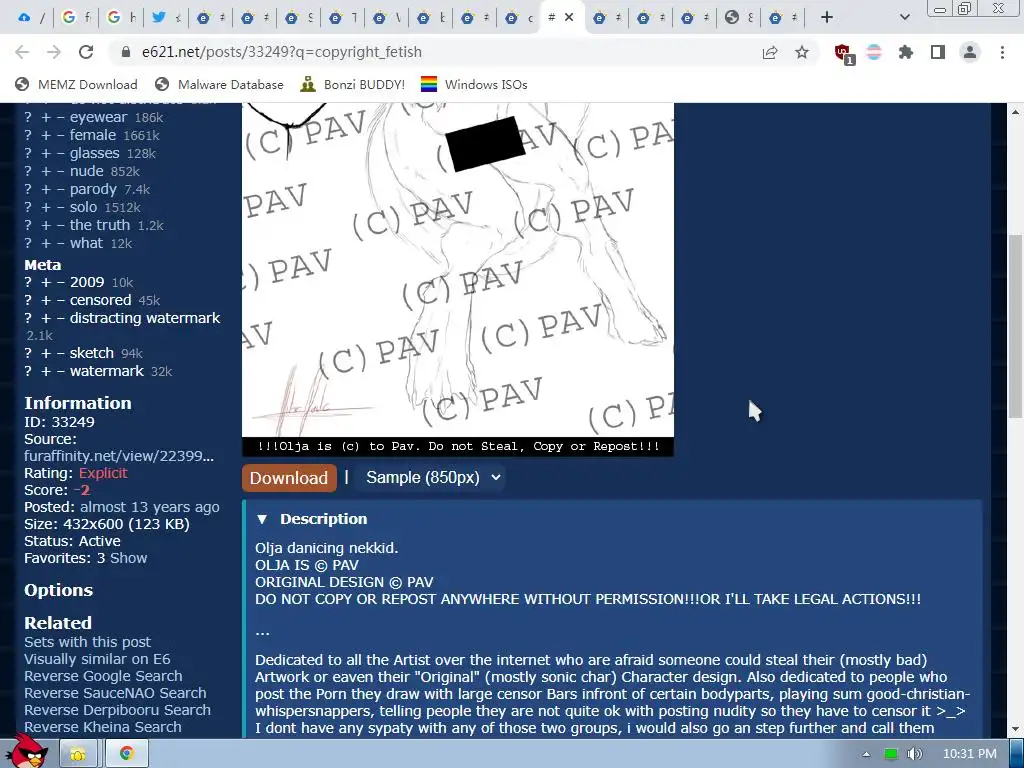The width and height of the screenshot is (1024, 768).
Task: Open the Windows ISOs bookmark
Action: click(x=474, y=85)
